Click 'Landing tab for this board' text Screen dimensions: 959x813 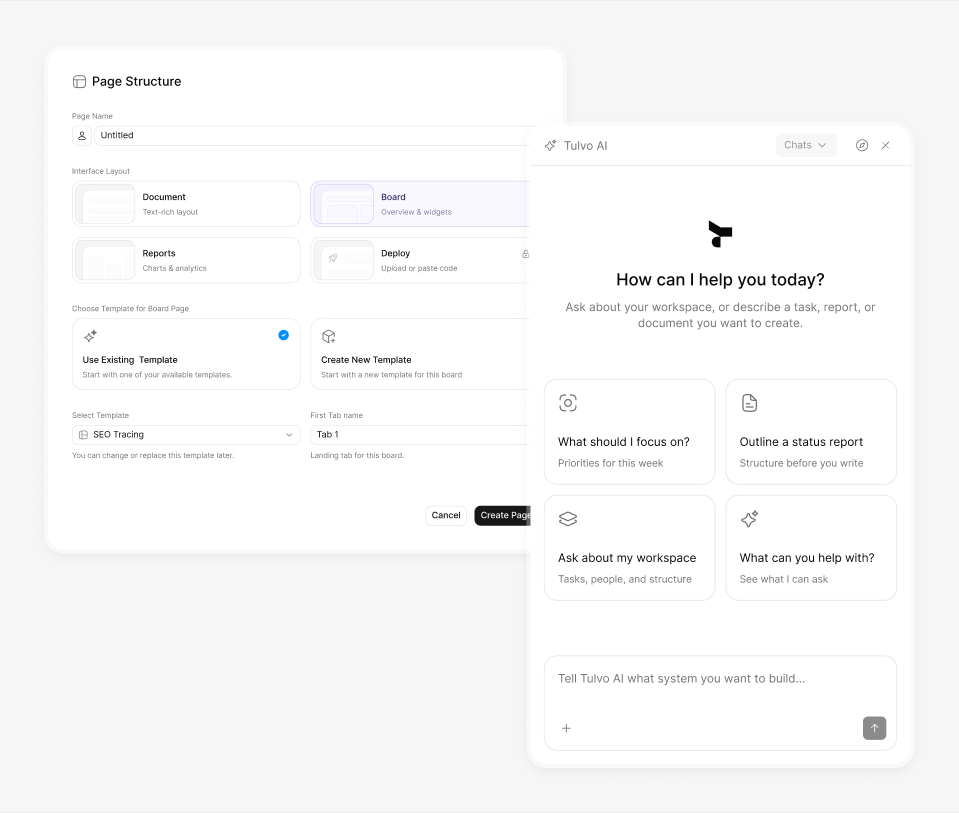point(357,455)
